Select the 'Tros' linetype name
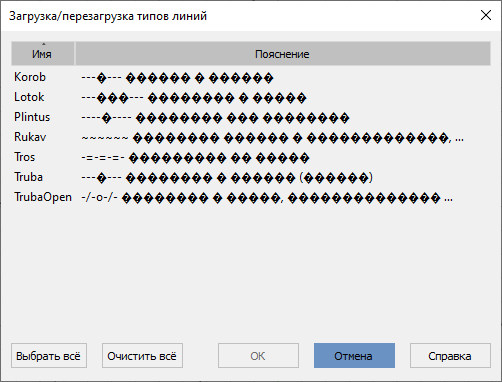 click(25, 157)
